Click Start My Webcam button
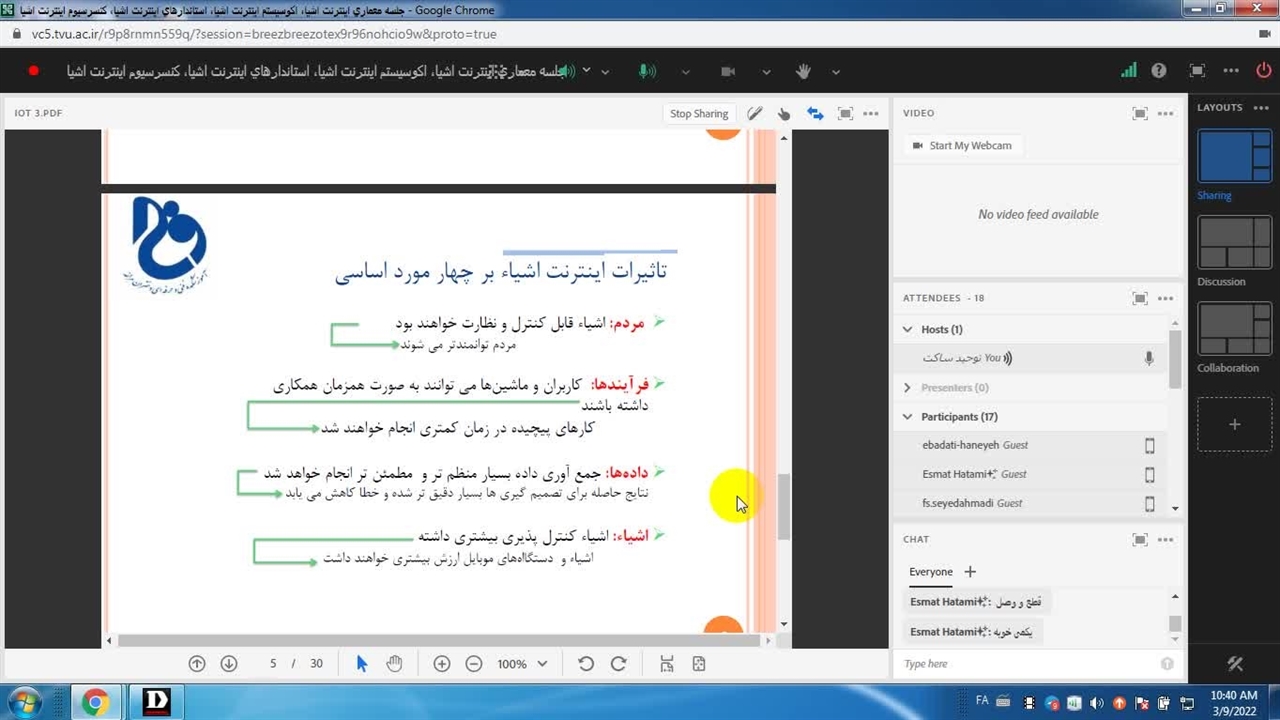 click(x=960, y=146)
